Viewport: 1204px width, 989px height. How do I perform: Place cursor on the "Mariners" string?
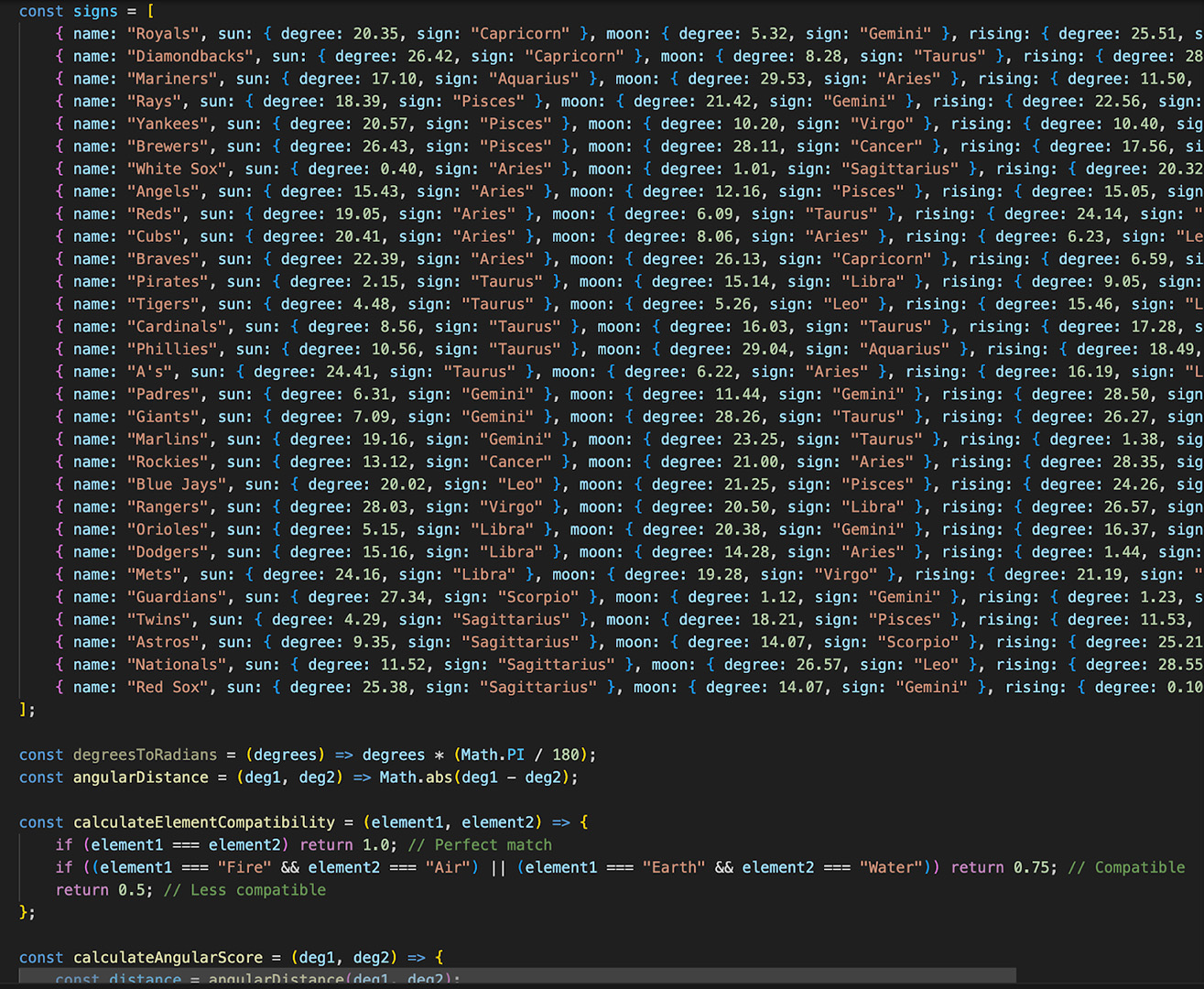tap(173, 79)
